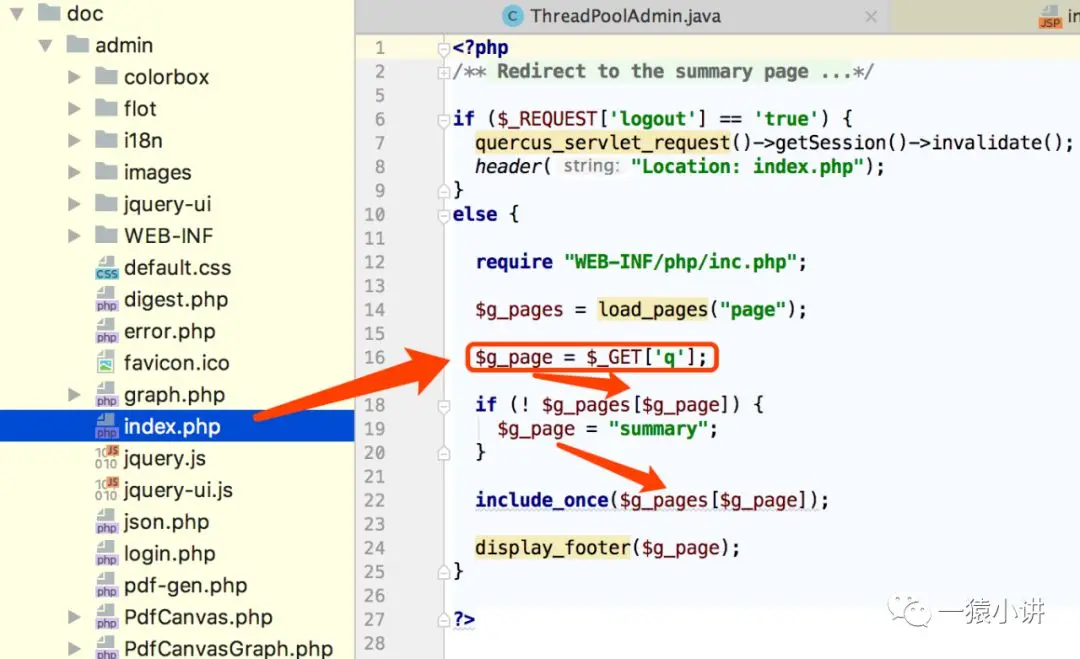Click the image icon of favicon.ico

(x=106, y=363)
